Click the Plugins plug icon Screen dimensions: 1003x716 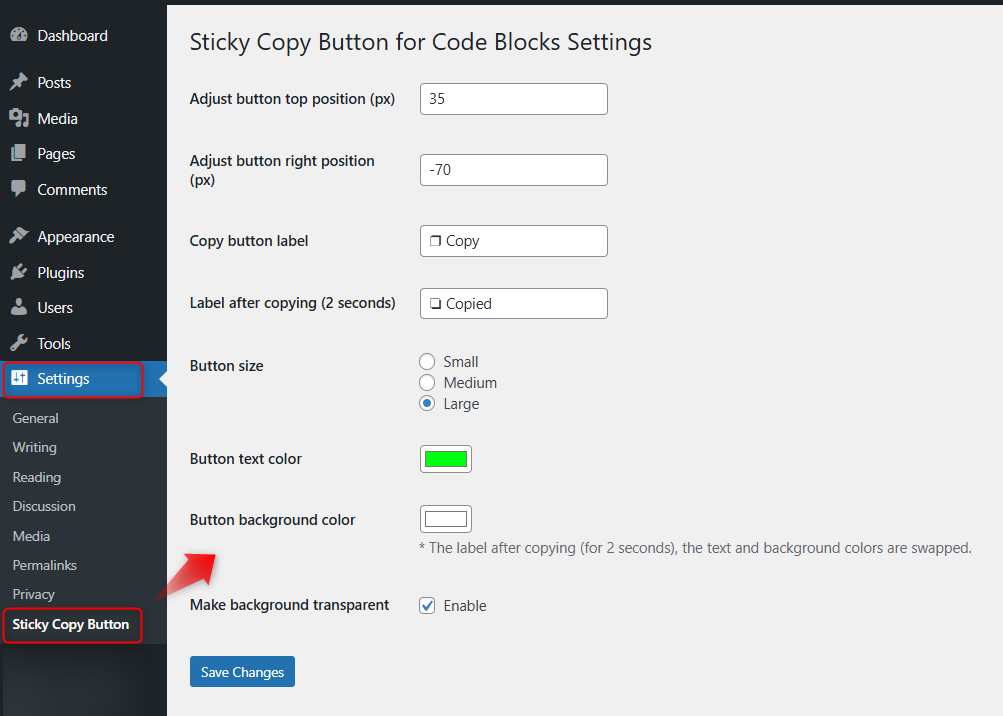[19, 272]
